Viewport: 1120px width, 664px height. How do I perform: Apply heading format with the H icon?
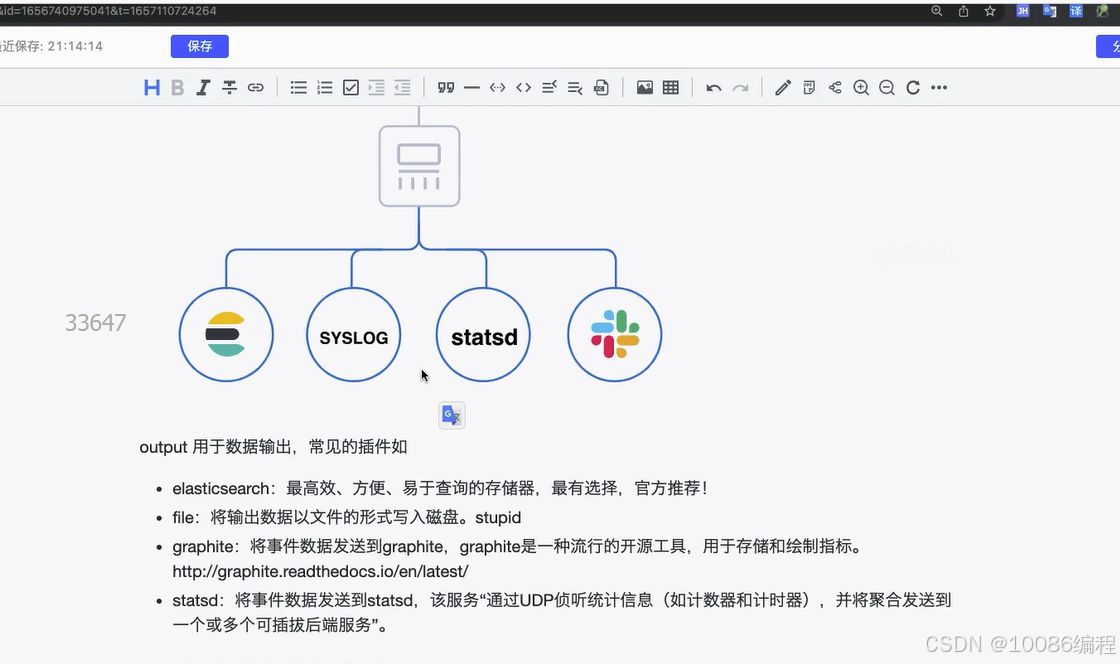tap(151, 88)
